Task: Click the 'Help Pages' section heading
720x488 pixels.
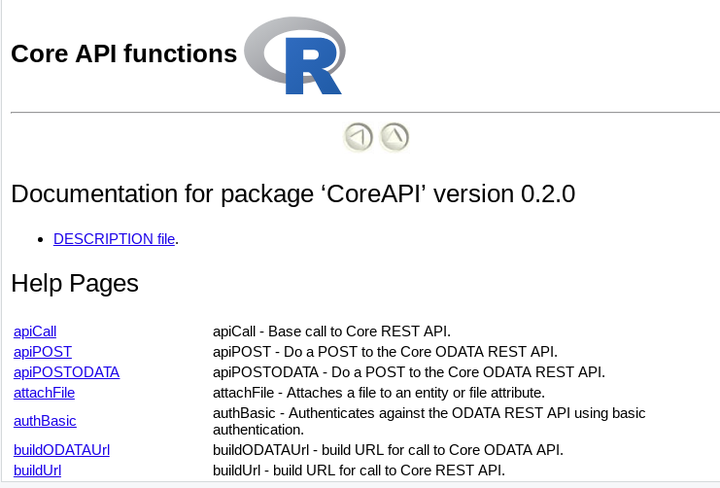Action: (75, 283)
